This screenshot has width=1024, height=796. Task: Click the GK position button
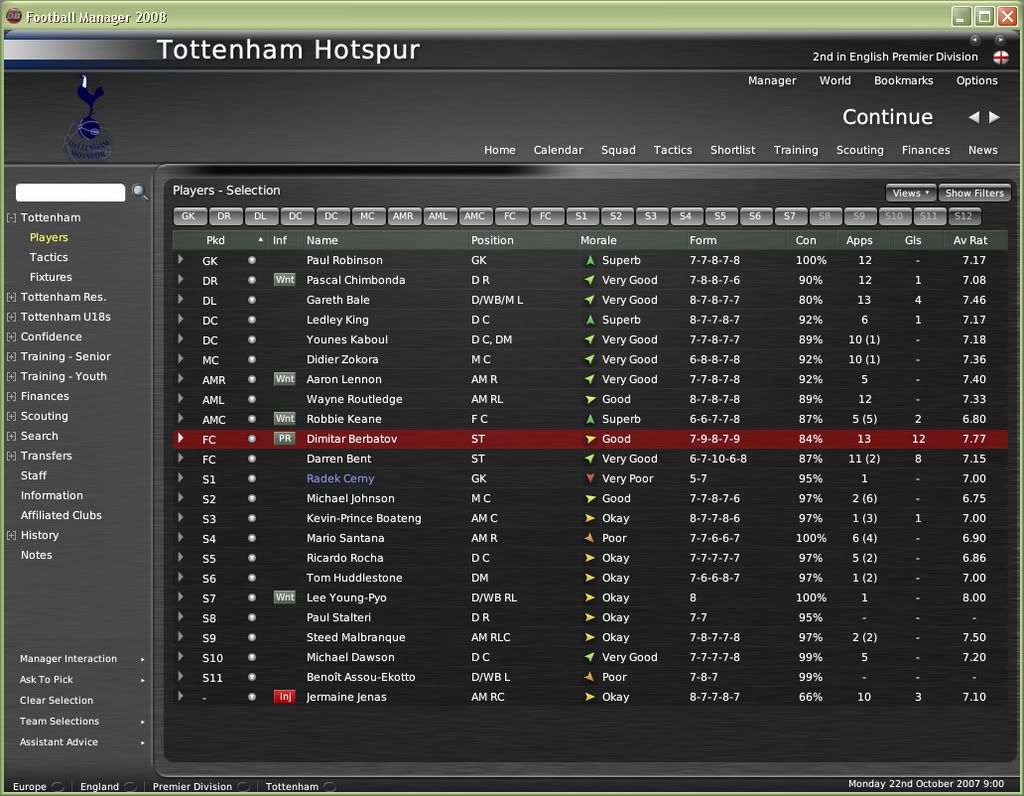189,216
